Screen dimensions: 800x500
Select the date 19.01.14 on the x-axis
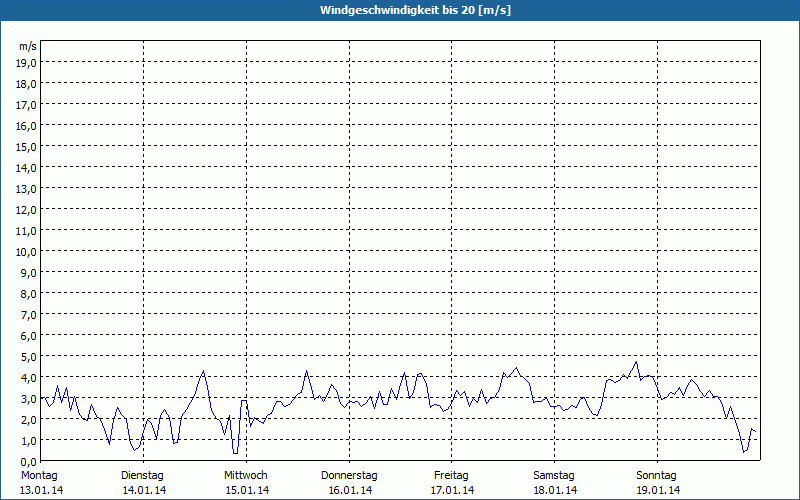[x=657, y=490]
